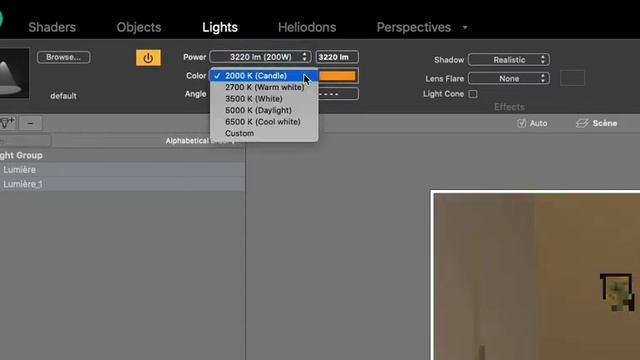640x360 pixels.
Task: Click the 3220 lm power input field
Action: (x=337, y=57)
